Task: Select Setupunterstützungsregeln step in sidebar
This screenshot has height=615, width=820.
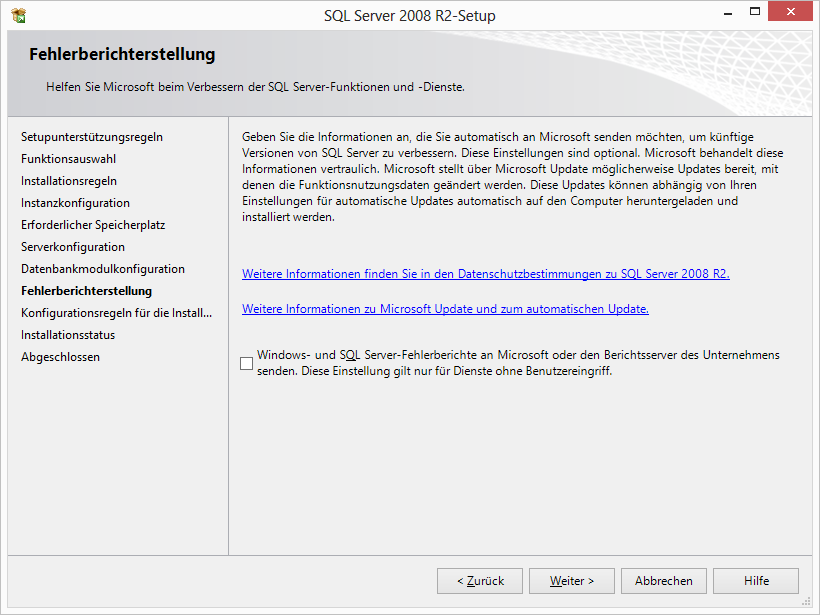Action: click(92, 137)
